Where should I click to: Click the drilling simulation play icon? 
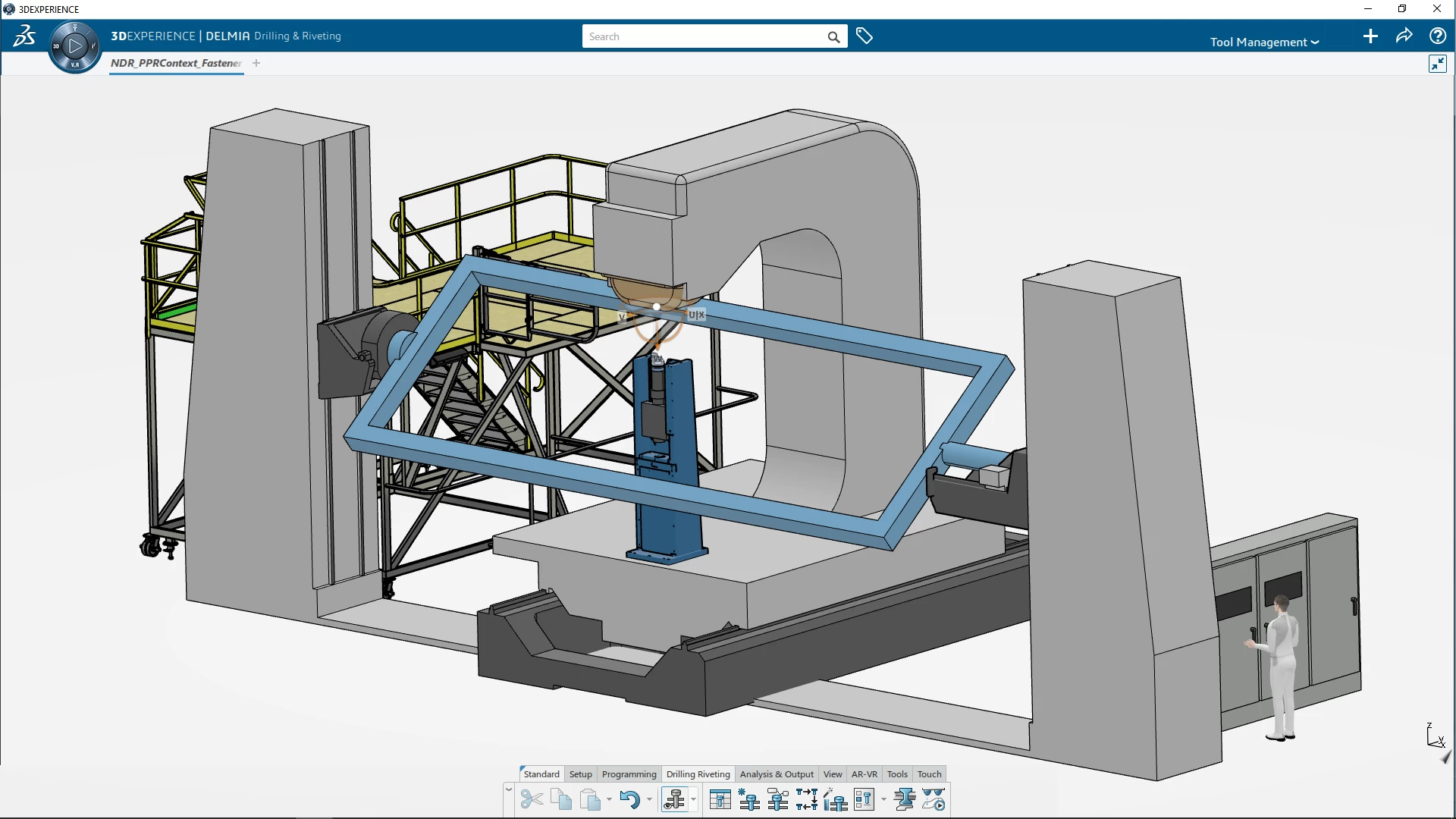tap(934, 799)
